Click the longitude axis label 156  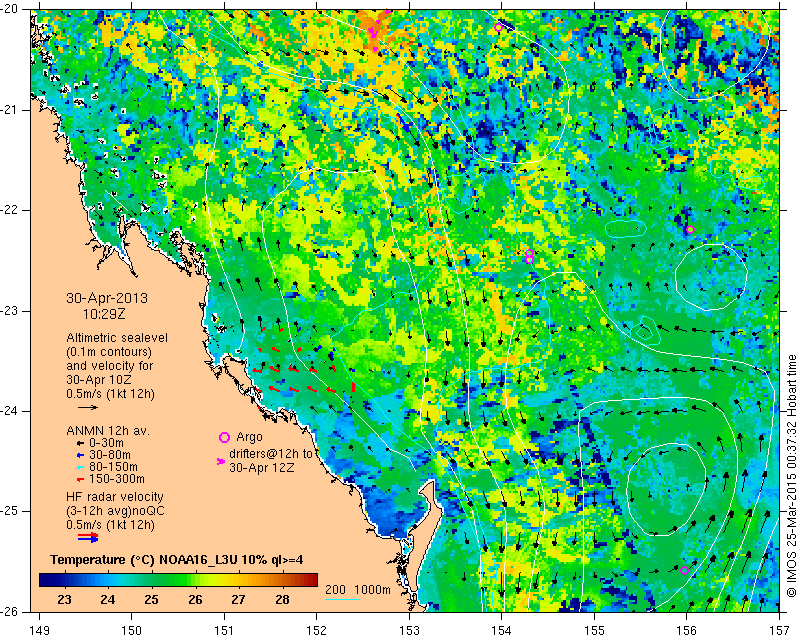point(687,630)
